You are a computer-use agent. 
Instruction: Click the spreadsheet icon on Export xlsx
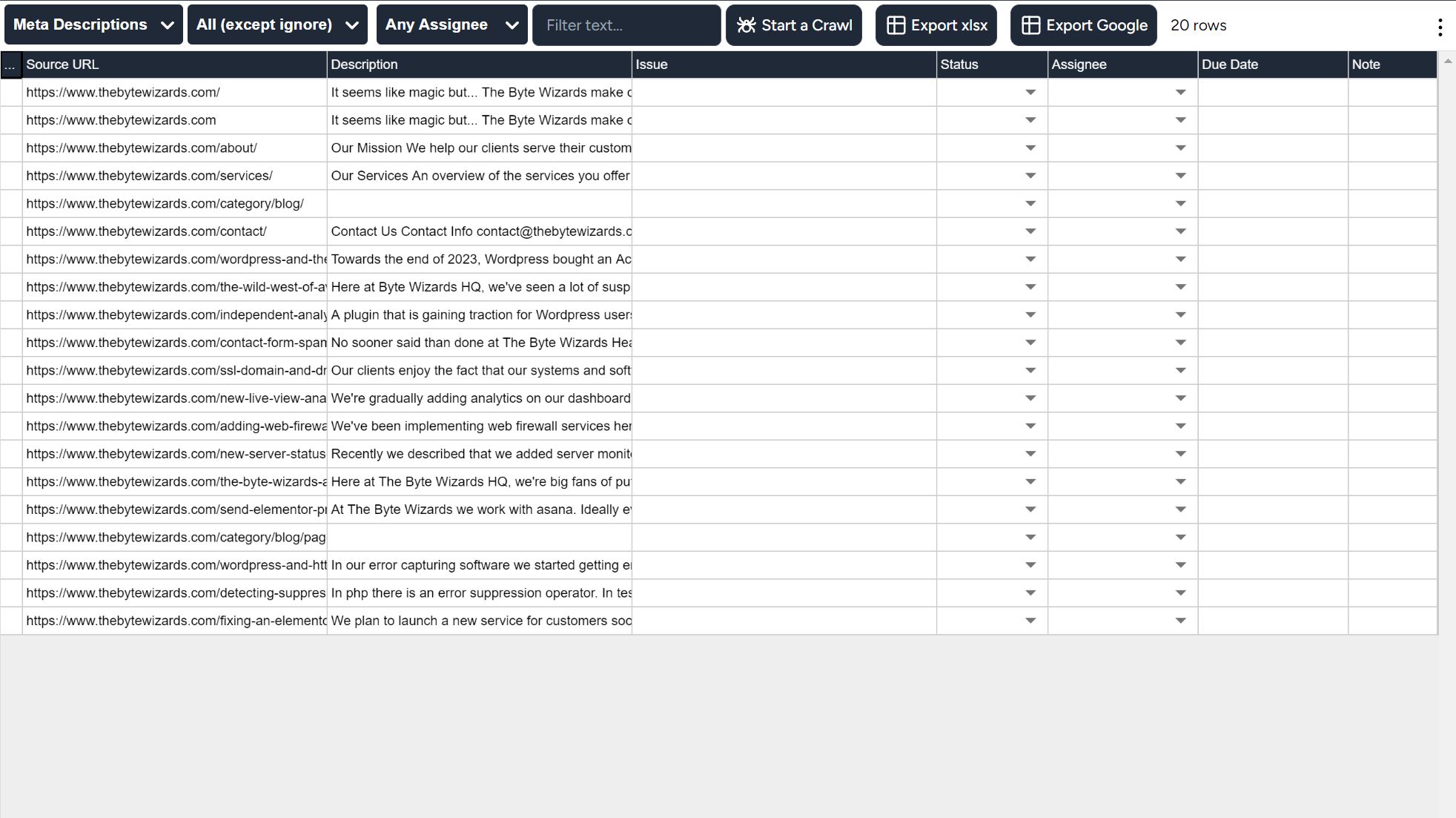click(x=896, y=25)
